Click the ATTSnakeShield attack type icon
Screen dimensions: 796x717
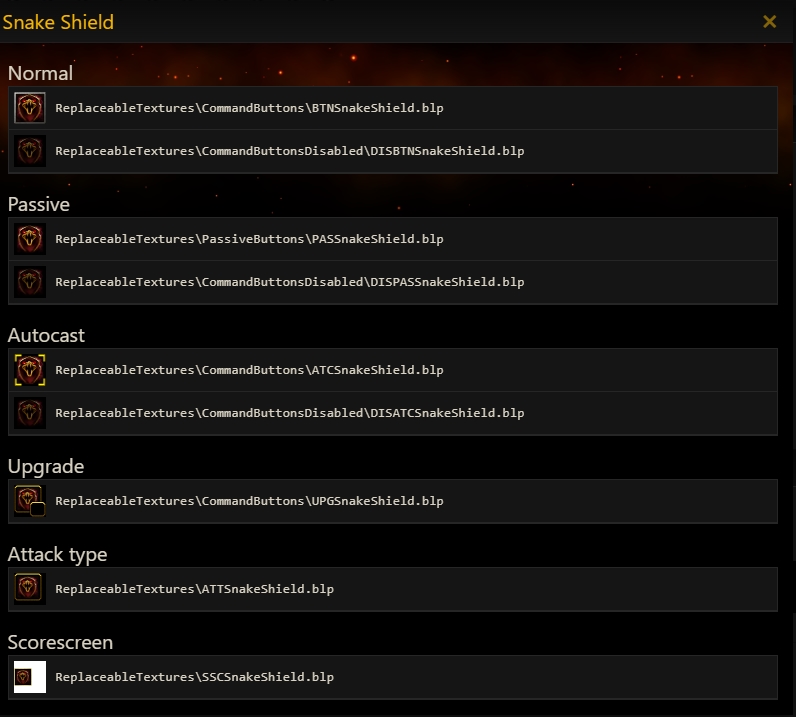point(30,589)
